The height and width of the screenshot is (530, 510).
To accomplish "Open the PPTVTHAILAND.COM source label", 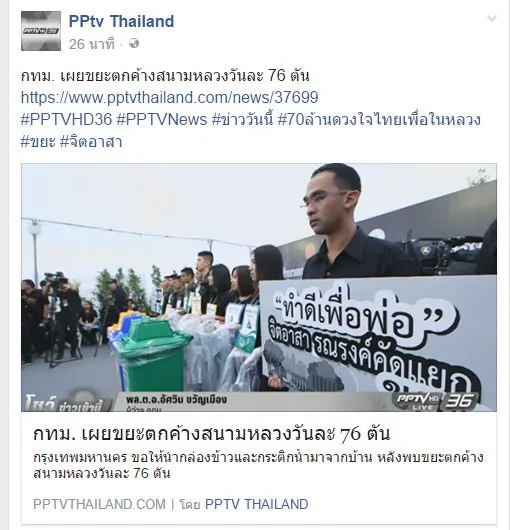I will tap(99, 504).
